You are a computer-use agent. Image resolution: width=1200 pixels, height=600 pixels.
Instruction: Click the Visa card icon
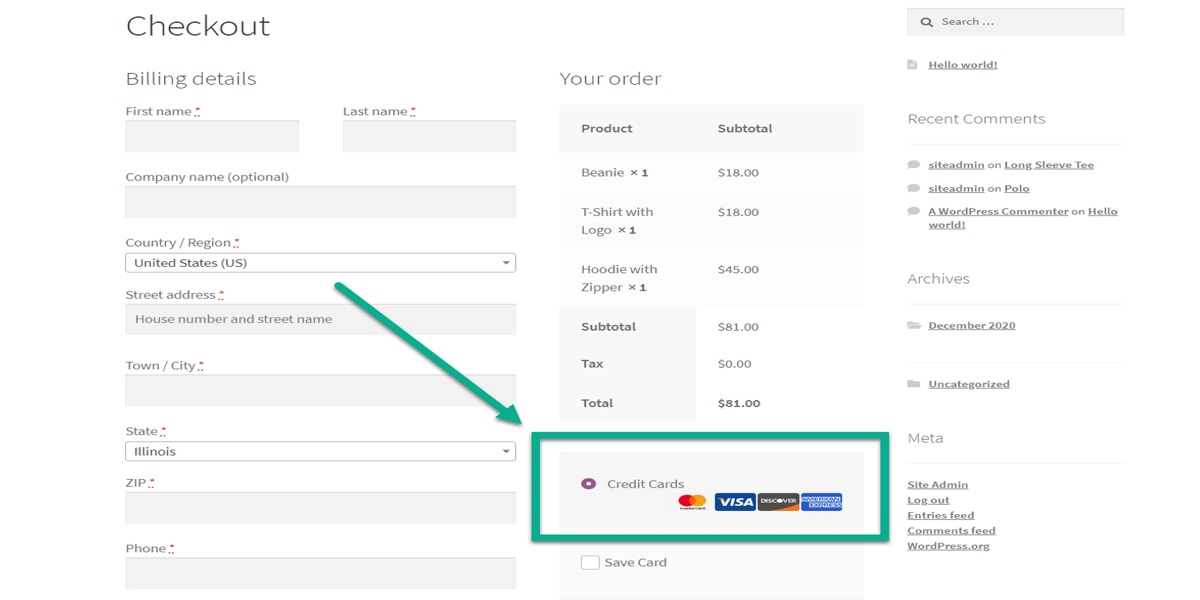(735, 502)
